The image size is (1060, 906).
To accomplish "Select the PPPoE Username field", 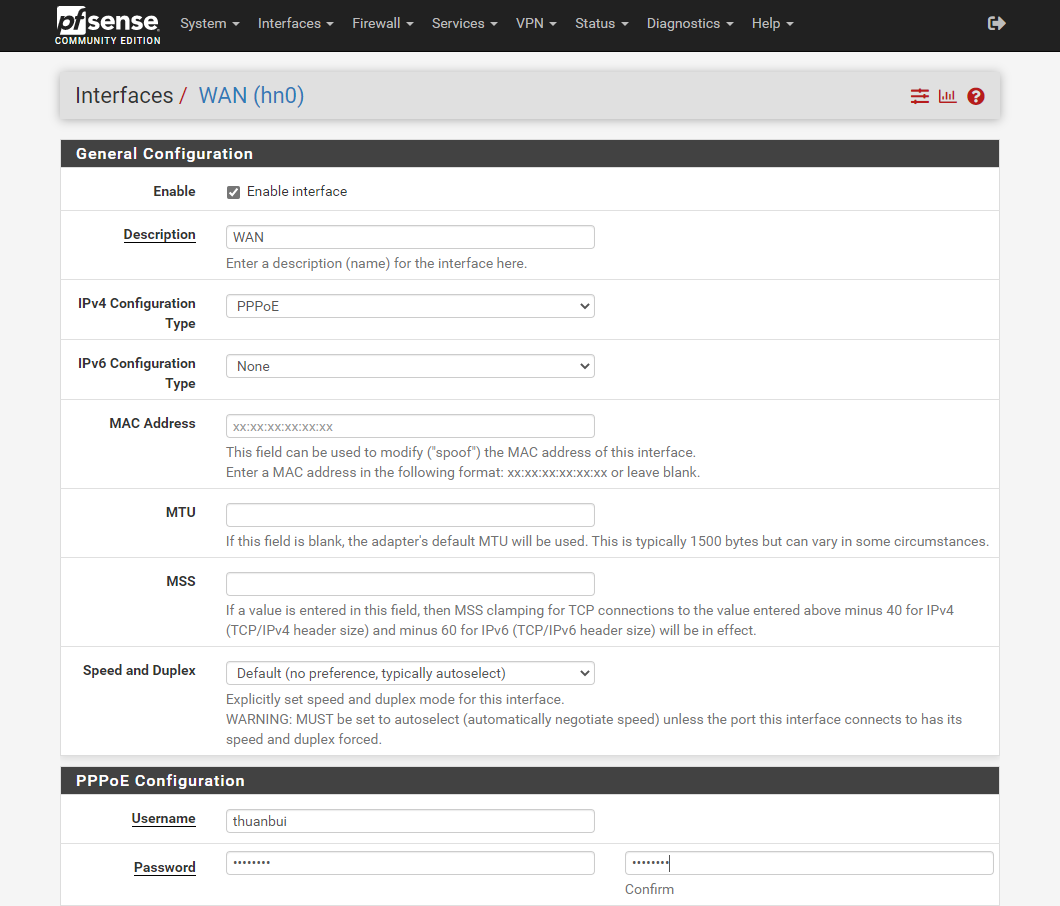I will (410, 821).
